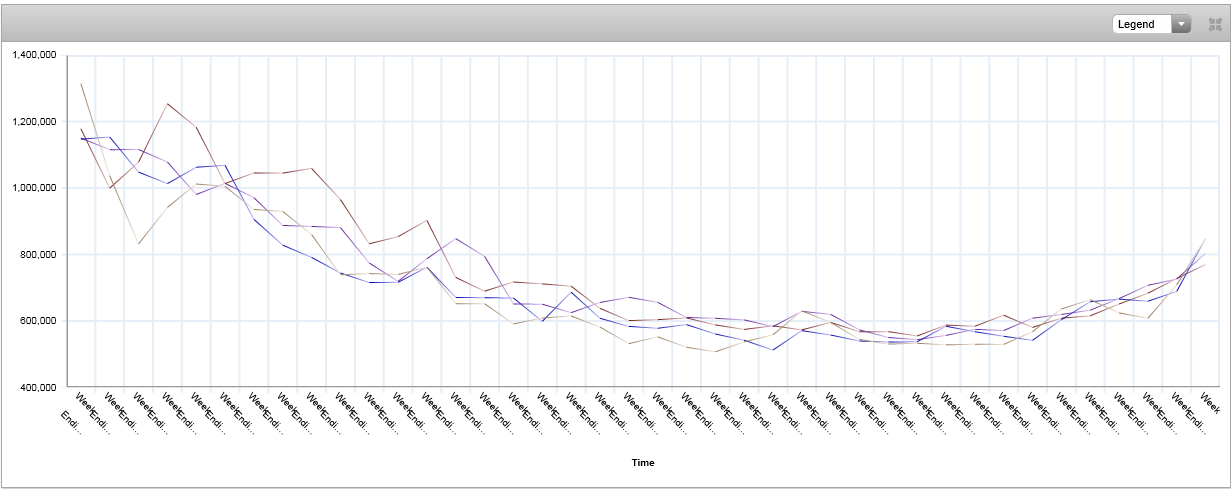The image size is (1231, 489).
Task: Click the leftmost x-axis tick label
Action: tap(71, 418)
